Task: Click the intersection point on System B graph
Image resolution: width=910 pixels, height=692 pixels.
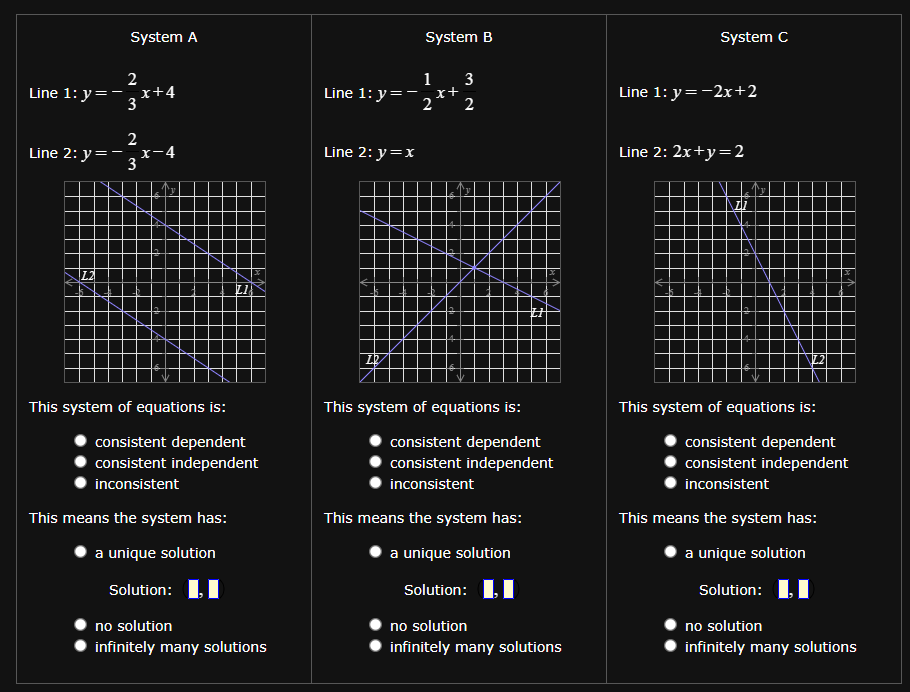Action: point(472,268)
